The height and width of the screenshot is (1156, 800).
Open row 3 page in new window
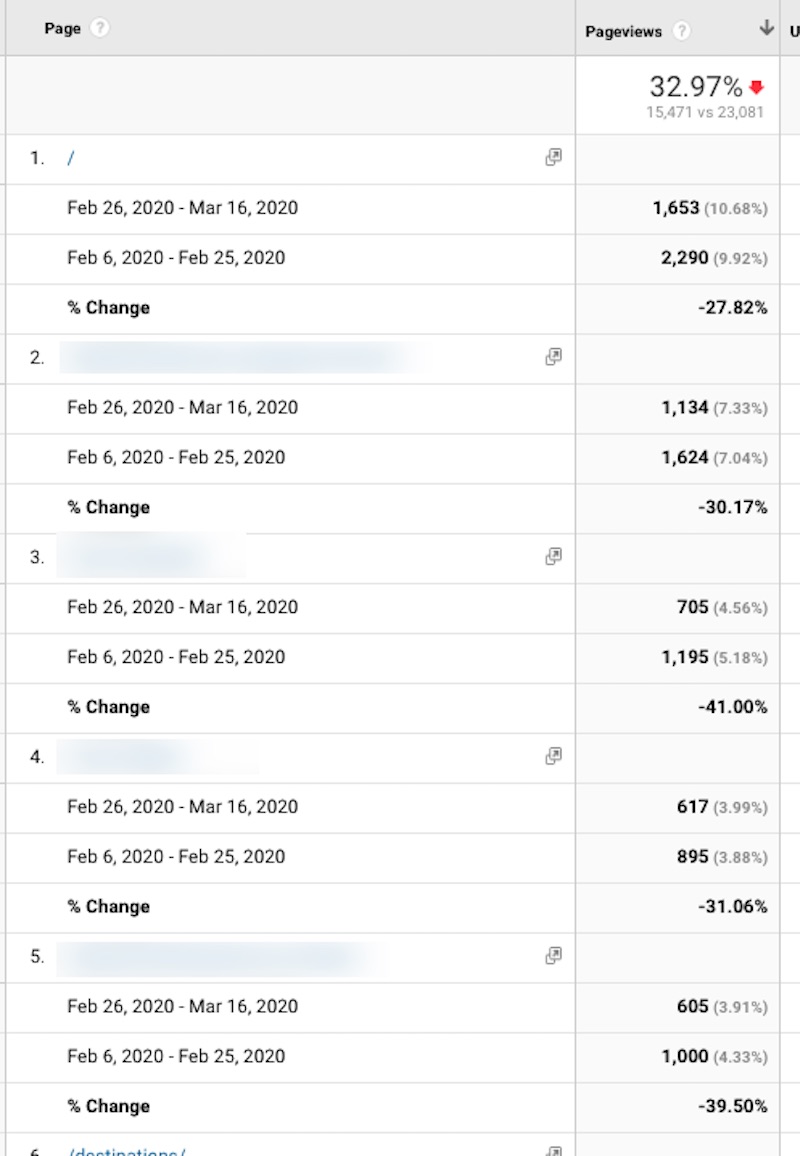pyautogui.click(x=553, y=557)
